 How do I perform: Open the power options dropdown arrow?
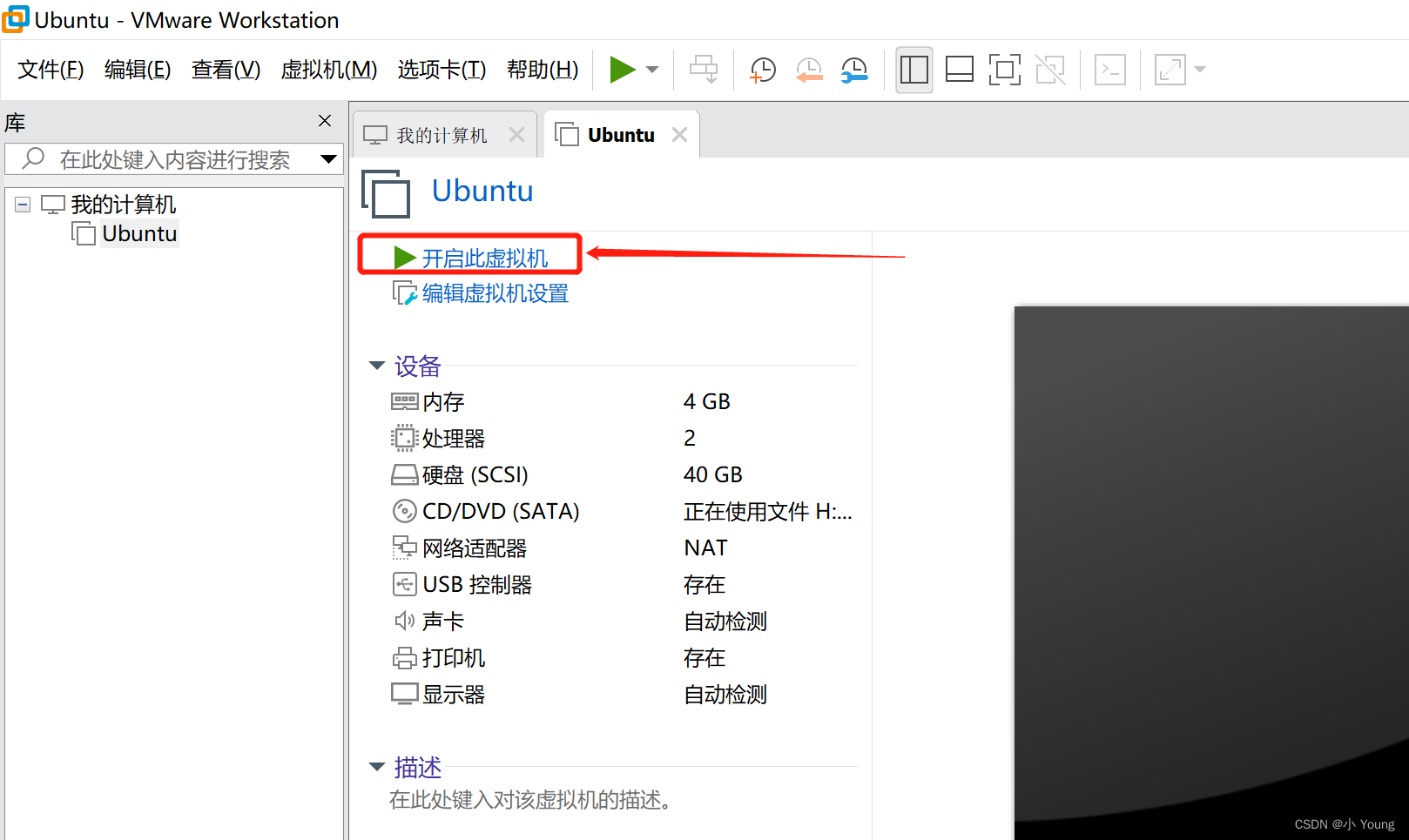click(x=652, y=70)
